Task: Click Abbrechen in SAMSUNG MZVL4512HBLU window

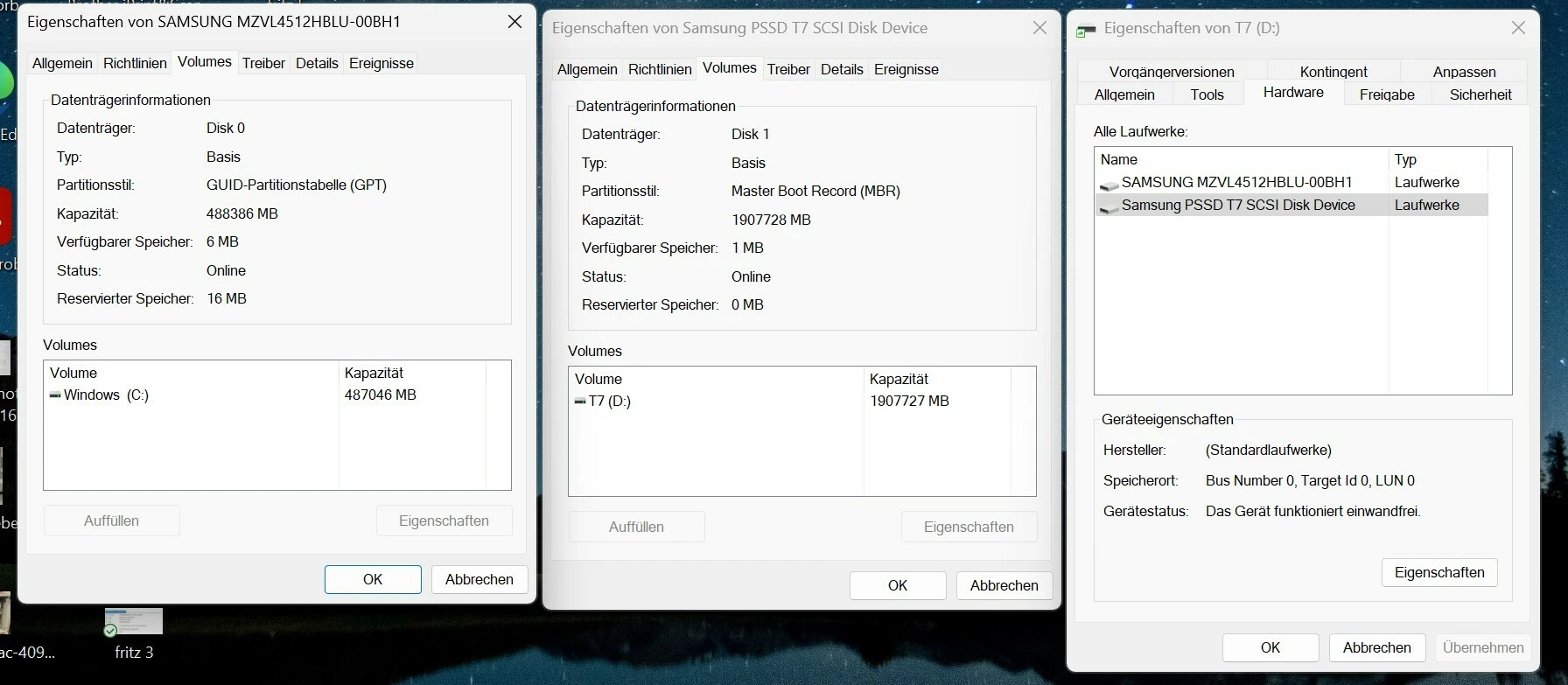Action: pyautogui.click(x=479, y=579)
